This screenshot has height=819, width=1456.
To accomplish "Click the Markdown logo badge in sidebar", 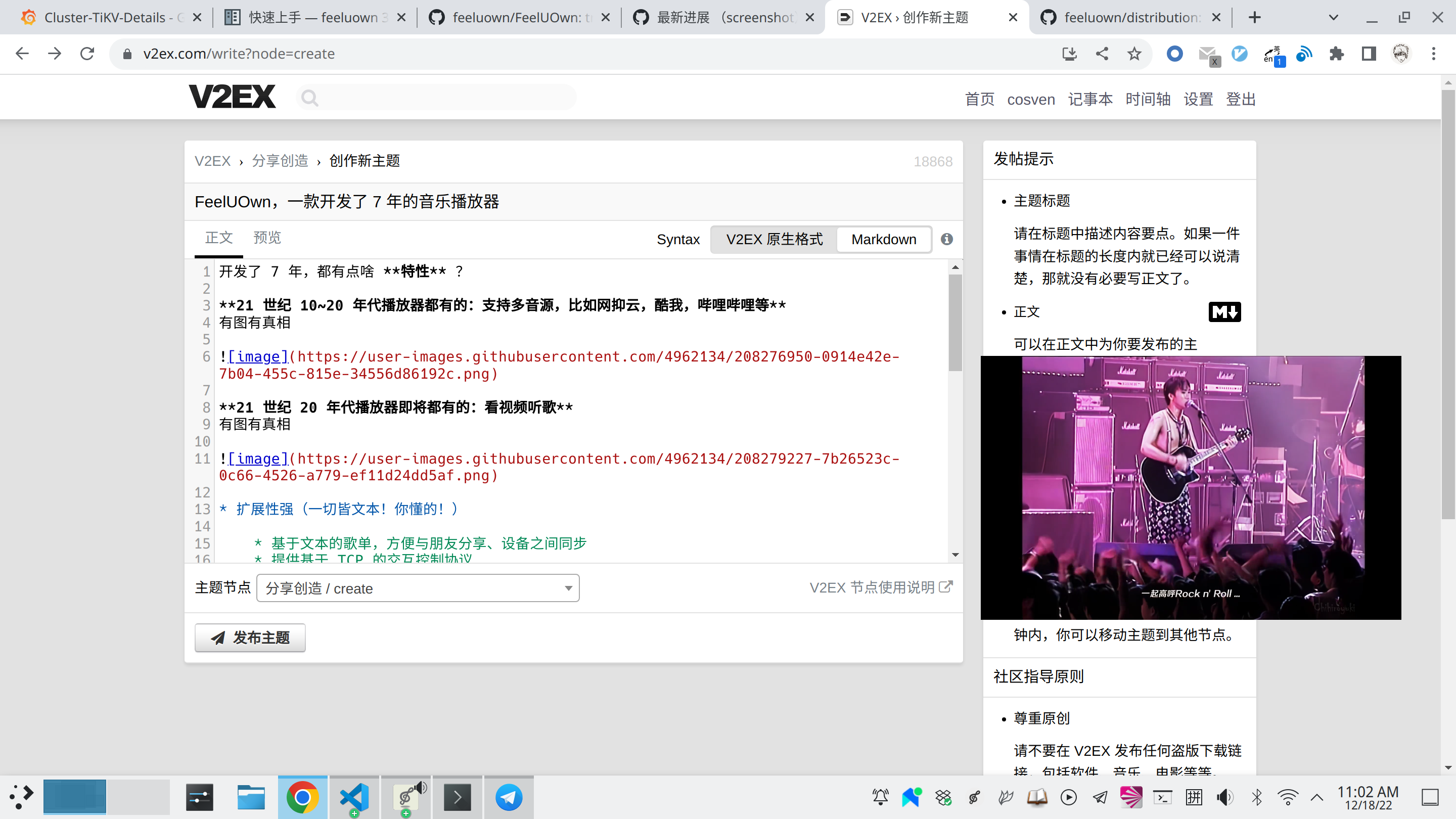I will click(1224, 312).
